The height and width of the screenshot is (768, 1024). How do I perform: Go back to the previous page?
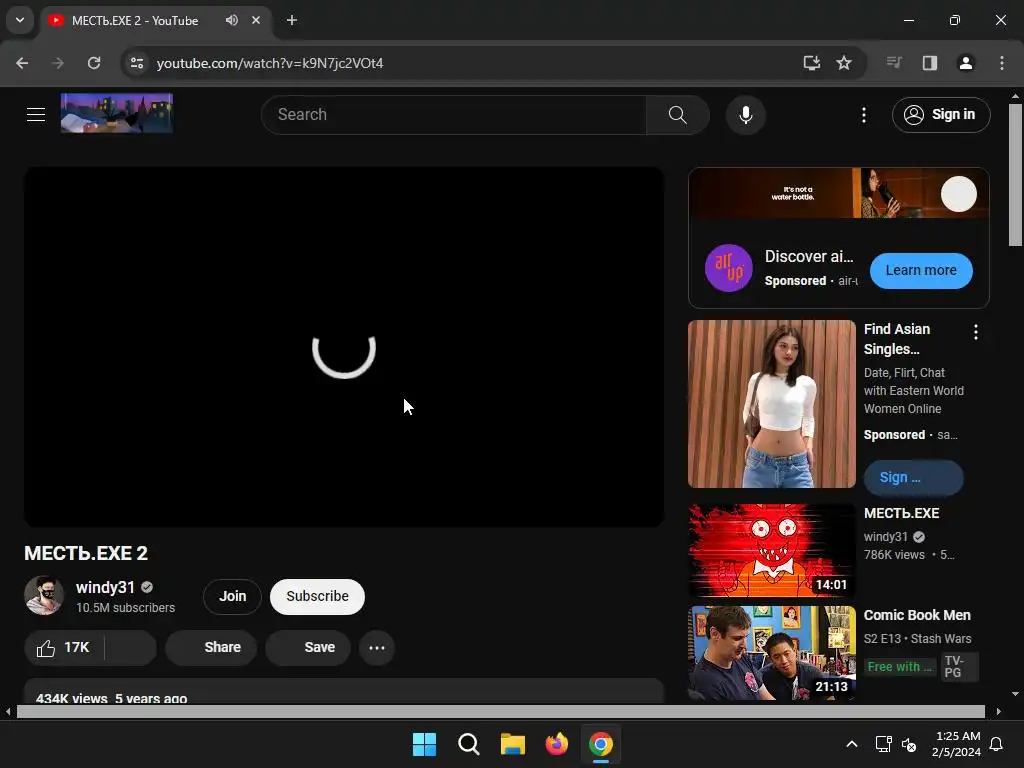[x=22, y=63]
